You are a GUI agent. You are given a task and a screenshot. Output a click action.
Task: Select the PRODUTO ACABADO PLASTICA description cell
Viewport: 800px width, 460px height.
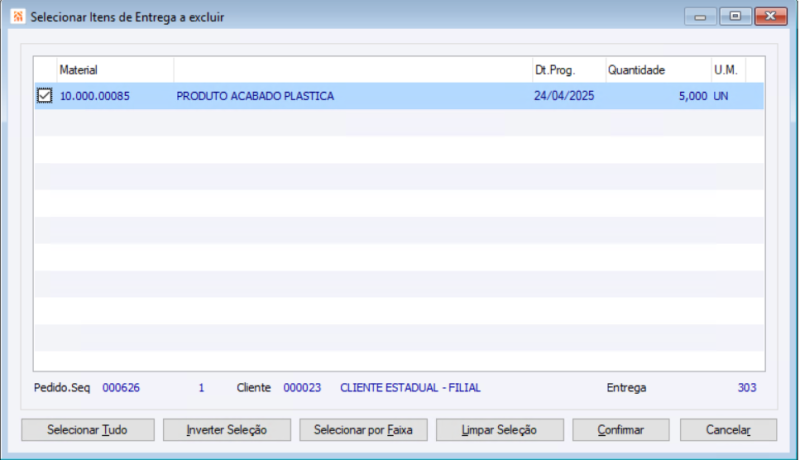(x=255, y=96)
